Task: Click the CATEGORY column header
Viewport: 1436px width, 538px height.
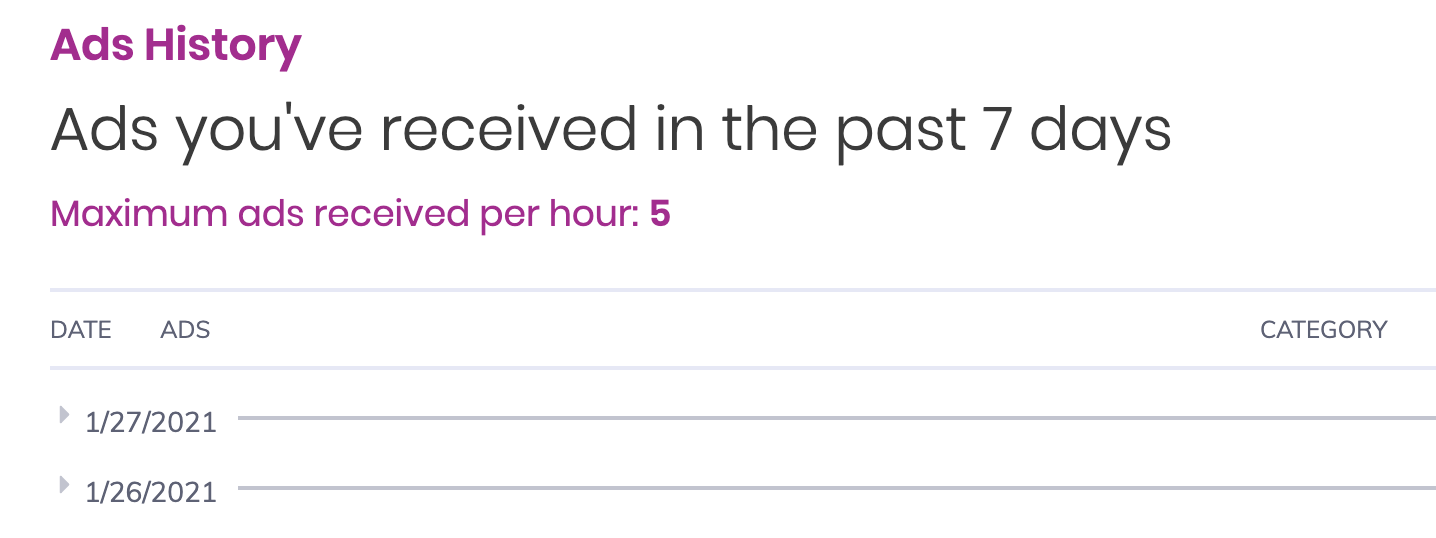Action: 1323,330
